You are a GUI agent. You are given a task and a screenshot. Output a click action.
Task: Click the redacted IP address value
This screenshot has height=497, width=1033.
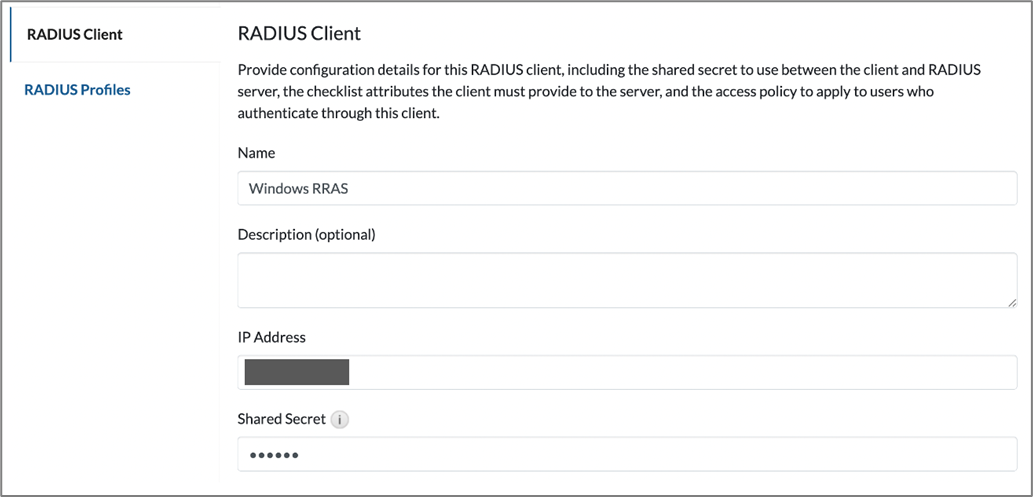pos(297,372)
